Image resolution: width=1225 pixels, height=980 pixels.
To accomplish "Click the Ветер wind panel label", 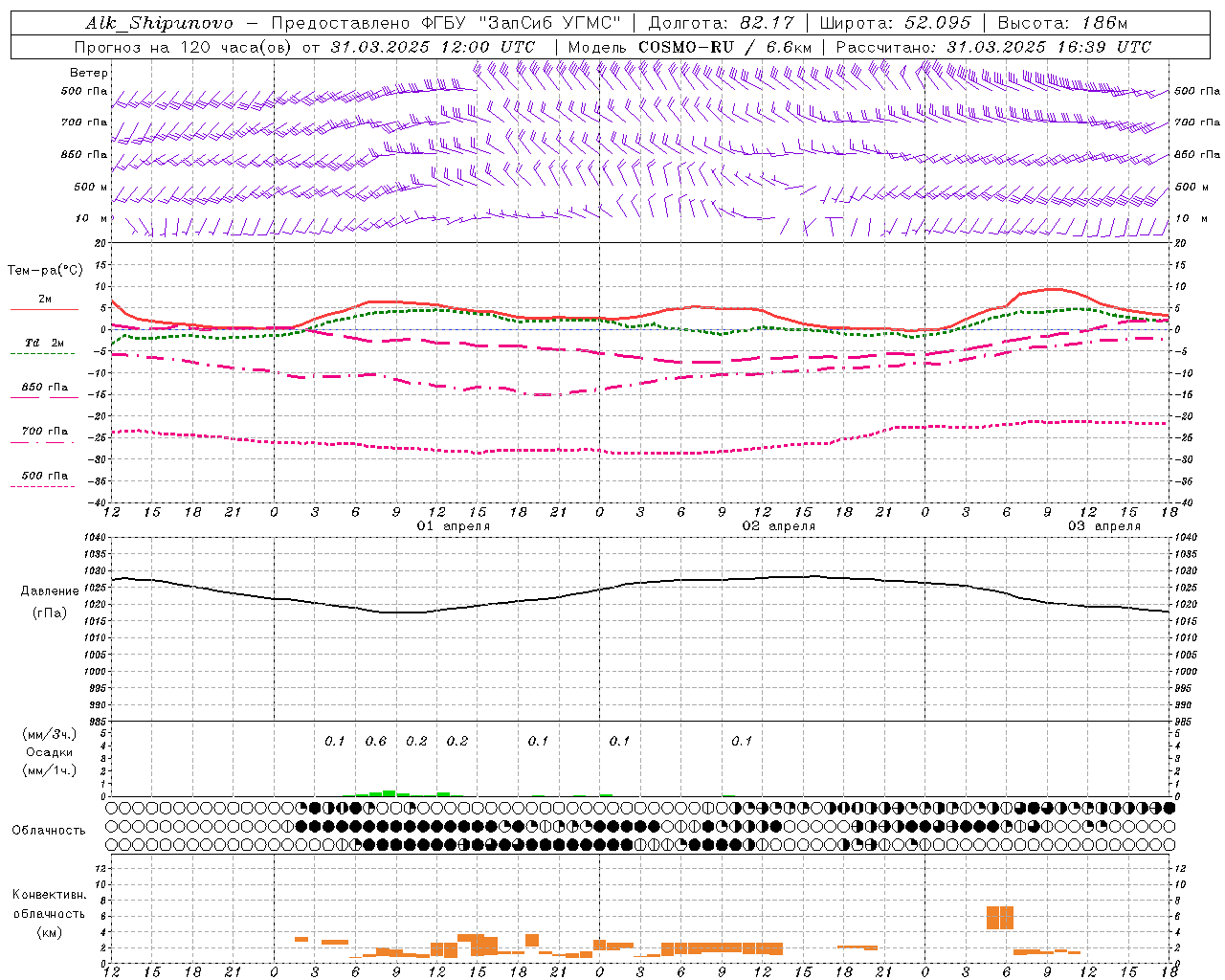I will pyautogui.click(x=89, y=73).
